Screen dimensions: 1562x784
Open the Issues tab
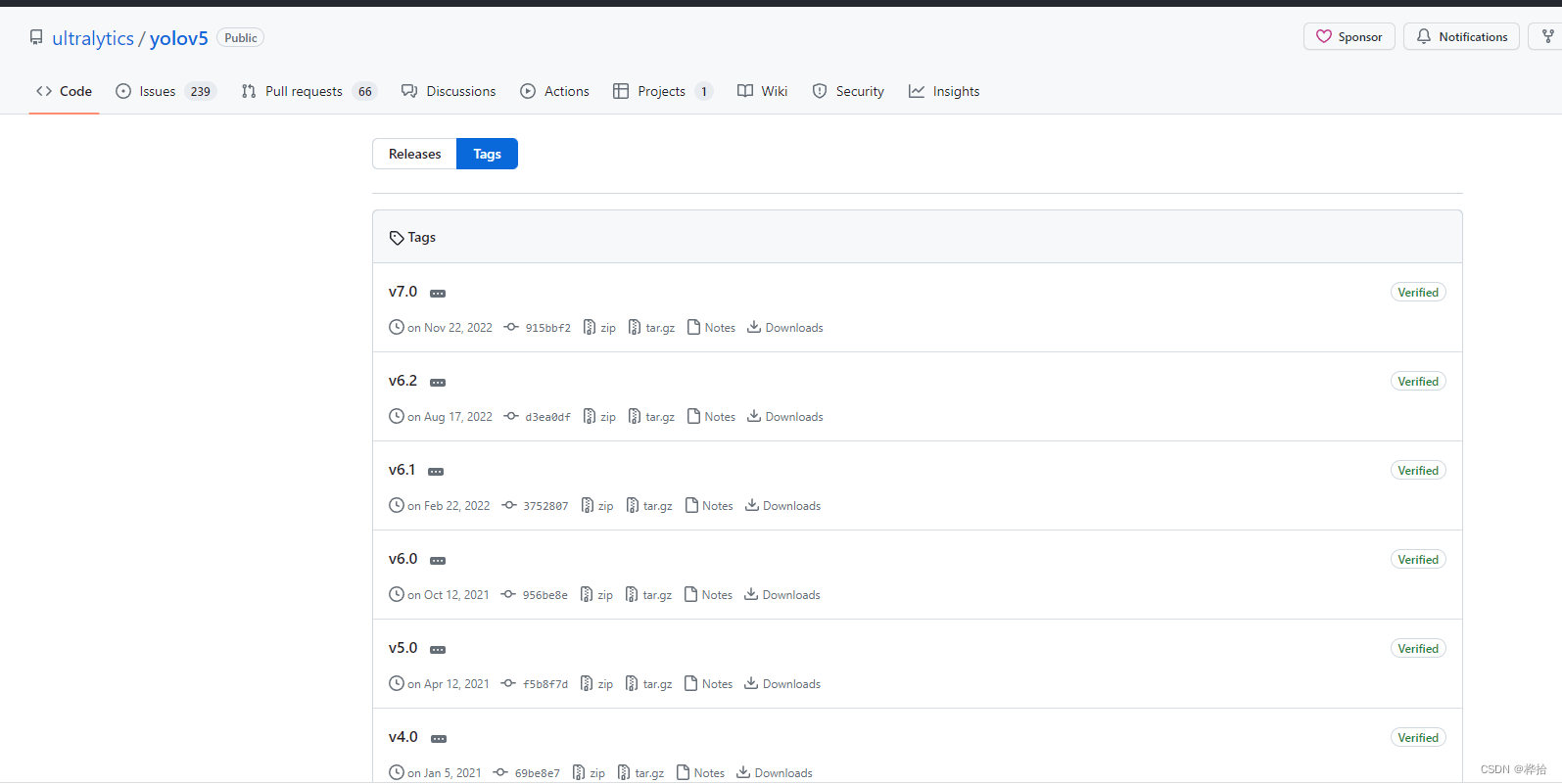pyautogui.click(x=166, y=91)
